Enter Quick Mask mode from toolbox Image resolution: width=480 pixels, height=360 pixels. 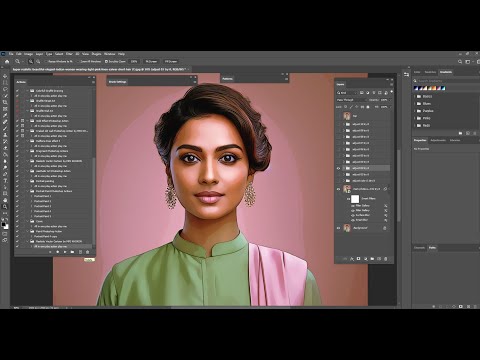(x=5, y=234)
